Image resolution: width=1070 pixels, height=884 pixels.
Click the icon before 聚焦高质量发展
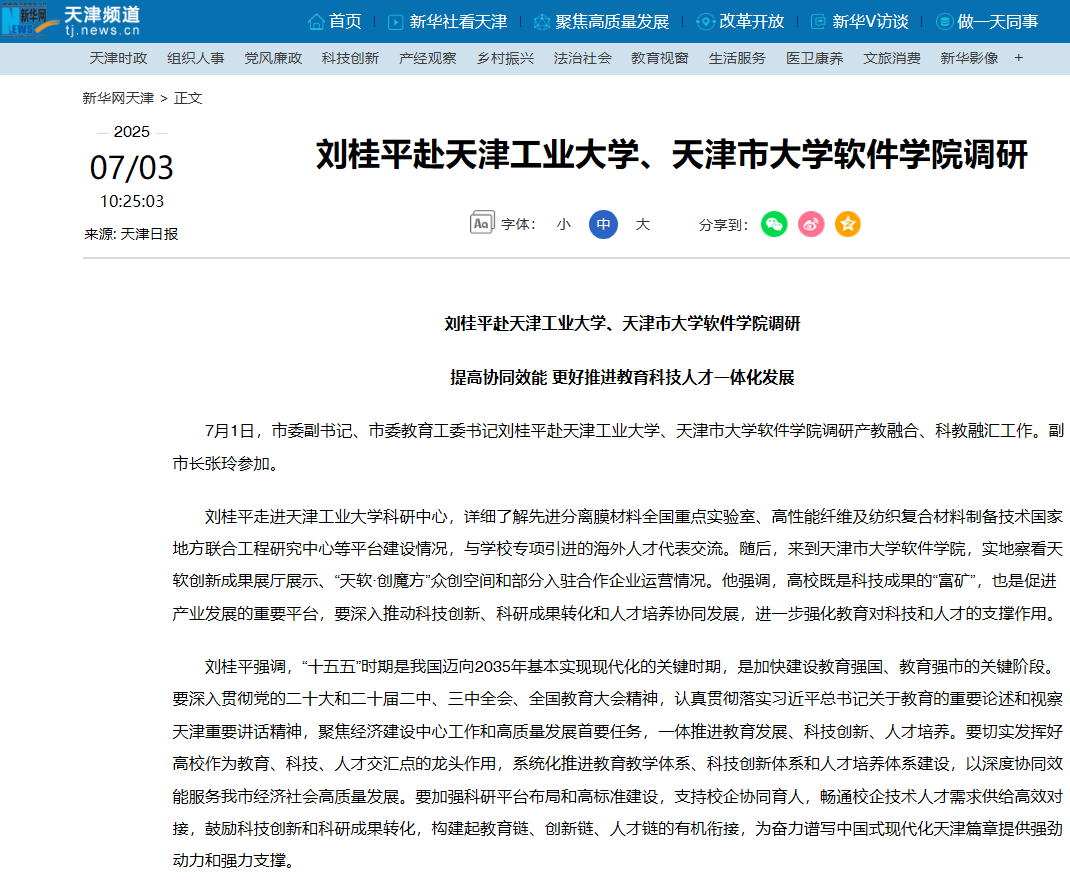tap(542, 23)
